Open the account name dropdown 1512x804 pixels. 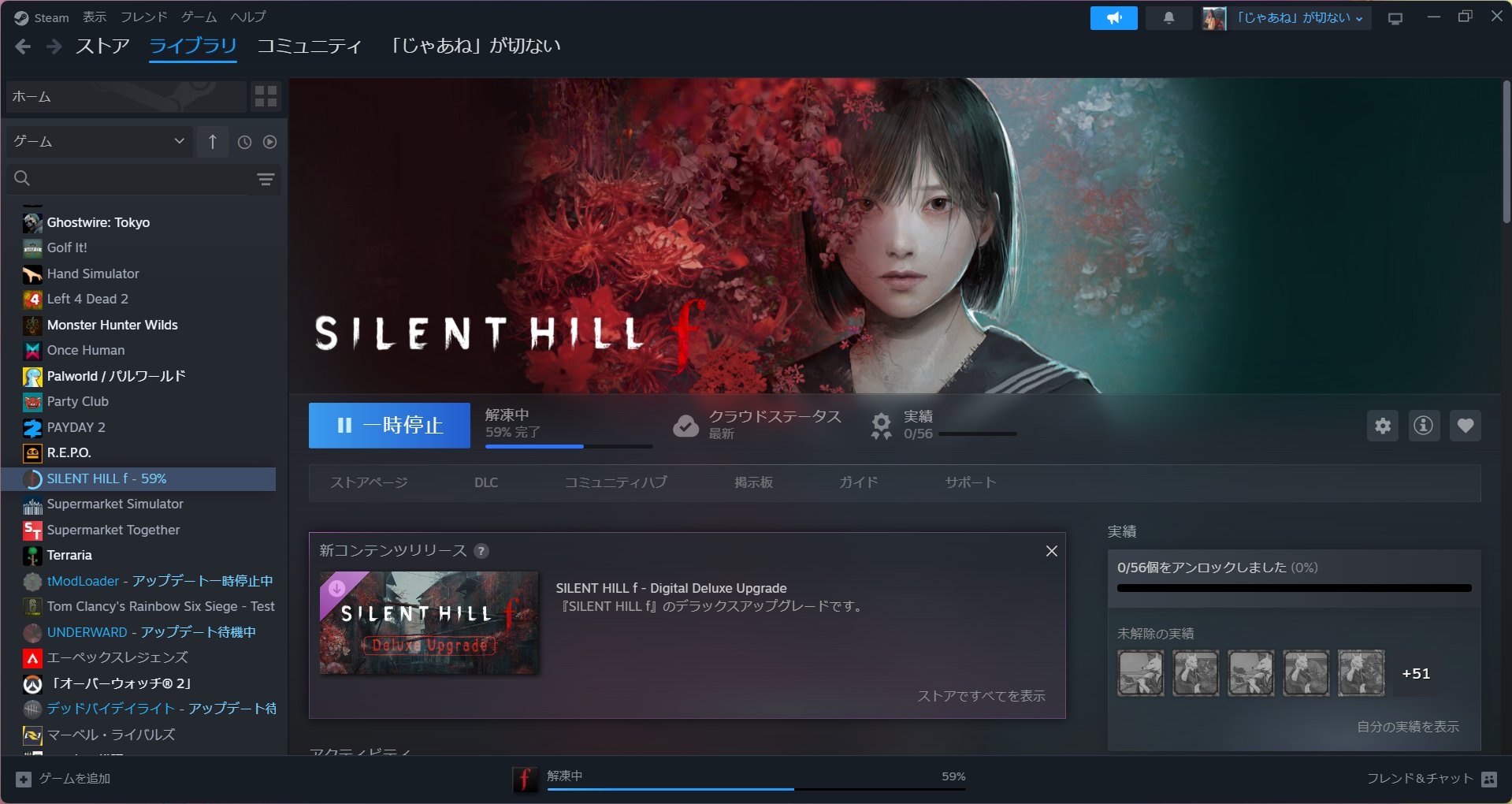coord(1298,18)
